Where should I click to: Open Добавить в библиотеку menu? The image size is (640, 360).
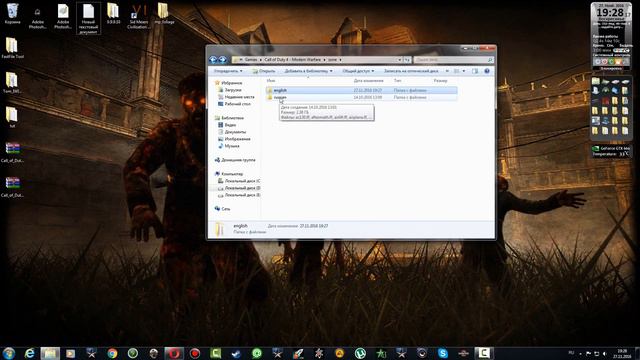pyautogui.click(x=308, y=71)
